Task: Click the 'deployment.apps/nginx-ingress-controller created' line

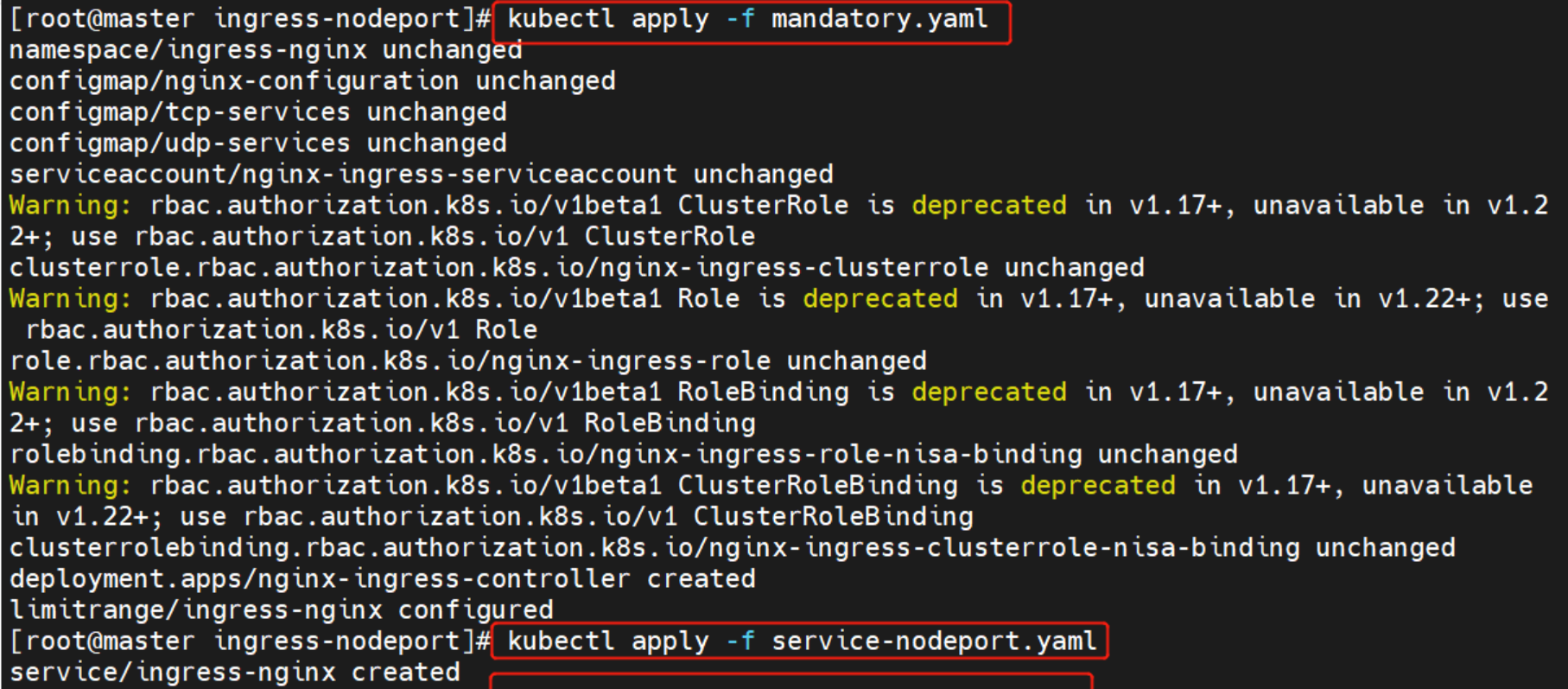Action: (x=382, y=579)
